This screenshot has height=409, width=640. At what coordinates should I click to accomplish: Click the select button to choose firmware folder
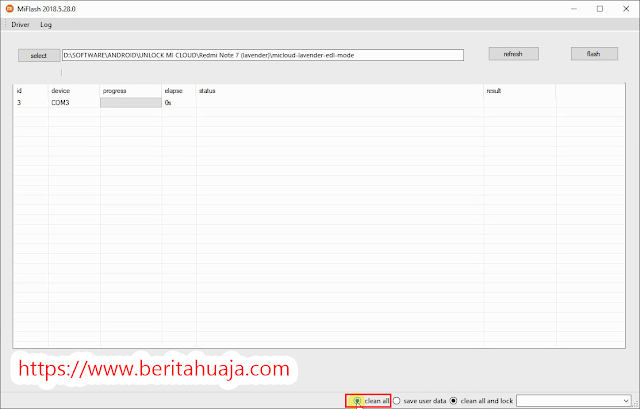(x=39, y=56)
